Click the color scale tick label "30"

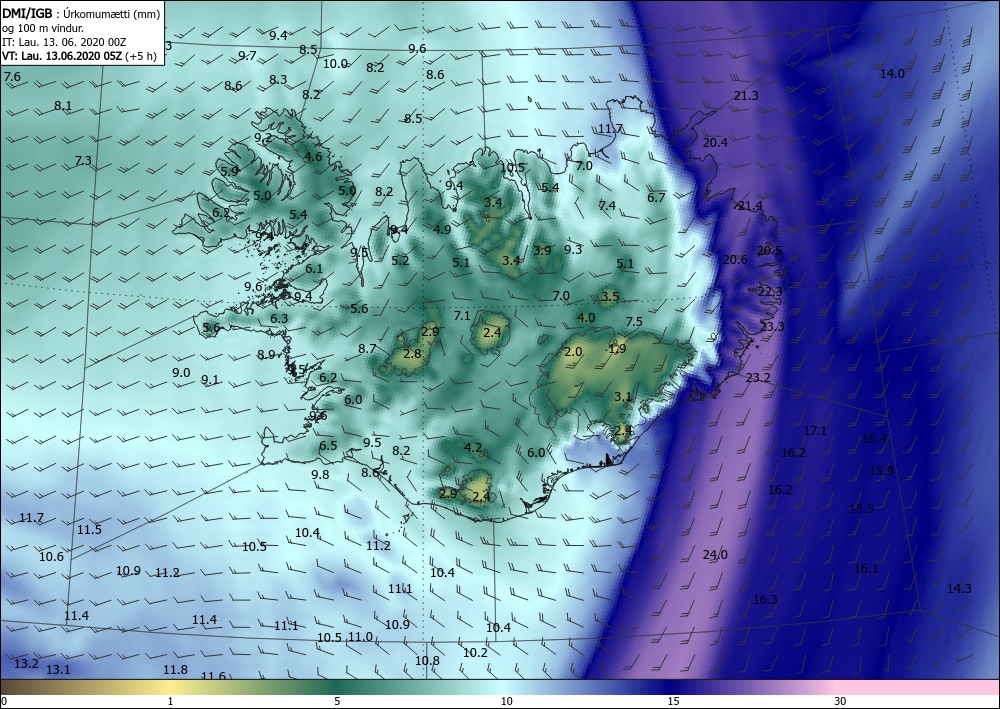tap(840, 702)
